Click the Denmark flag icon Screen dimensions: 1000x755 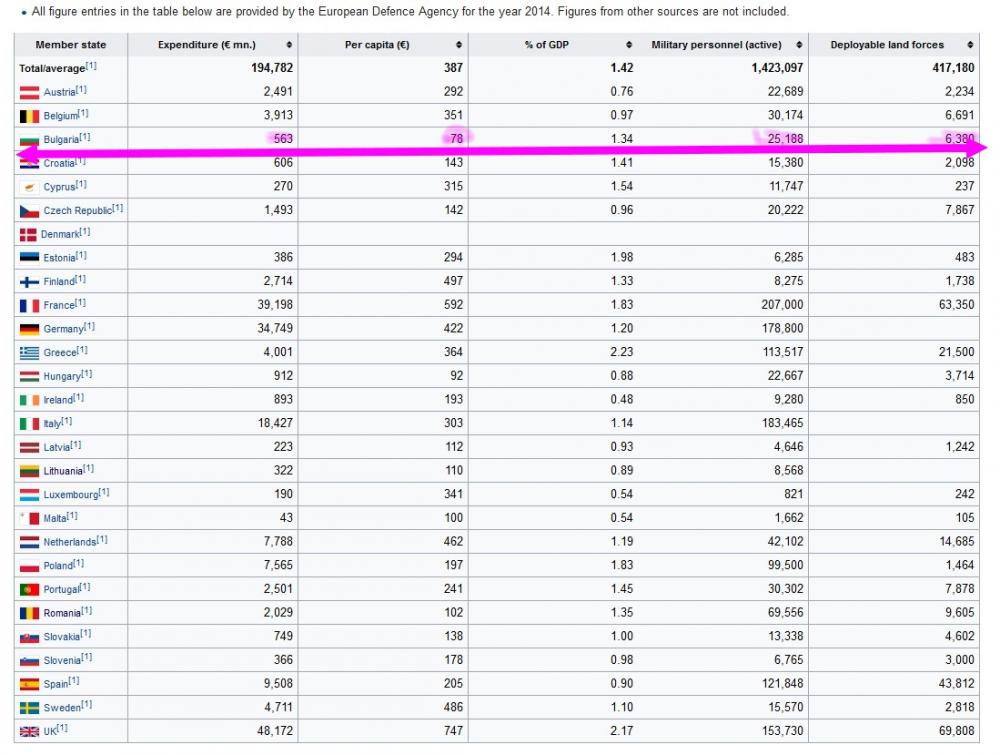pos(28,235)
